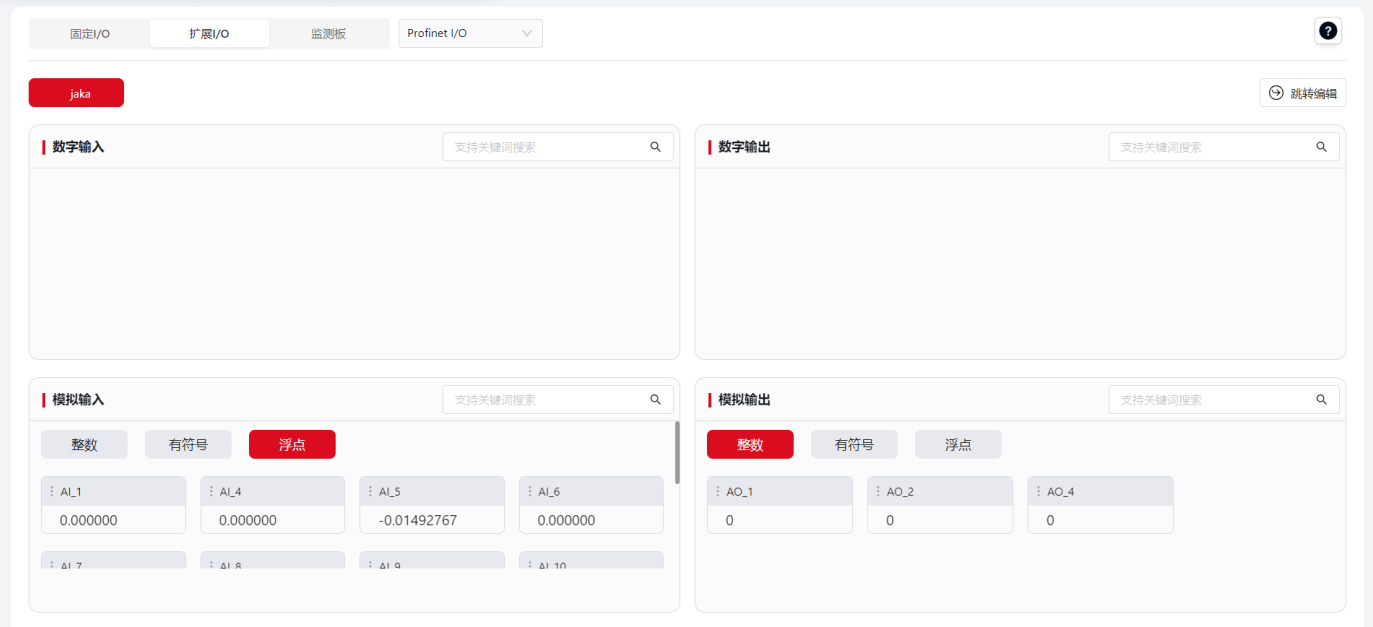
Task: Select 有符号 format for analog input
Action: (188, 445)
